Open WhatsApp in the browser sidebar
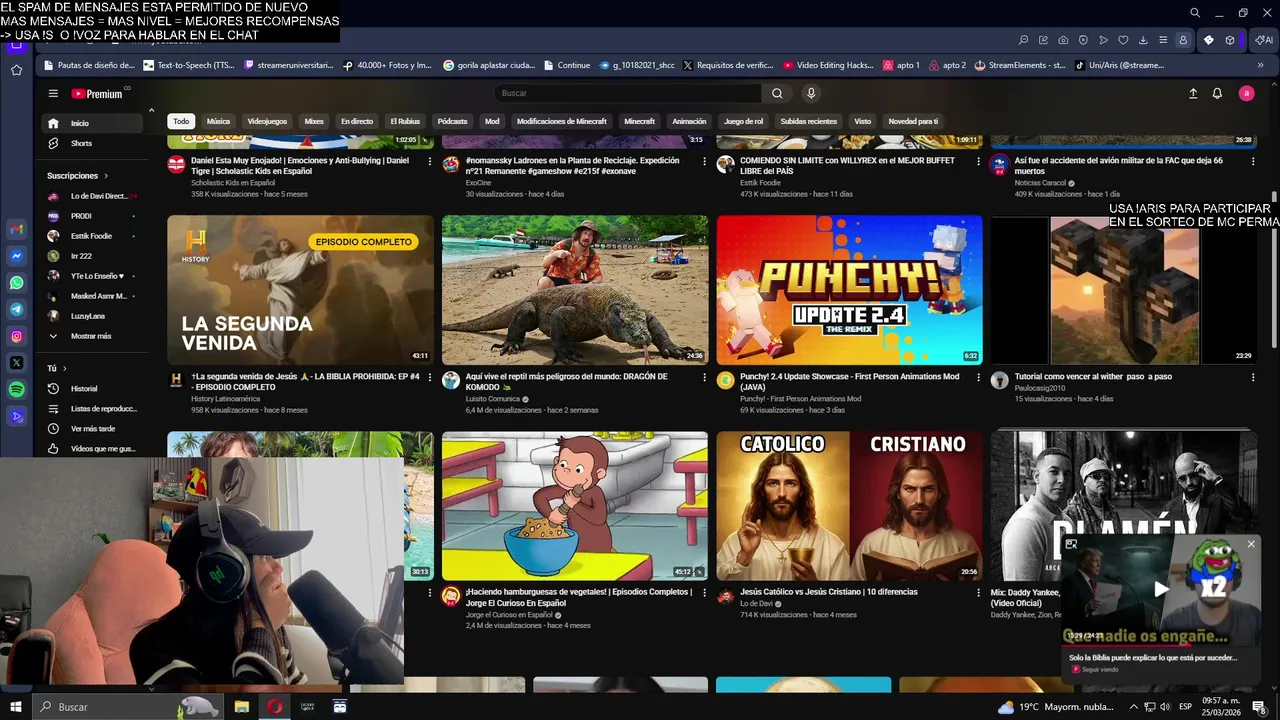The height and width of the screenshot is (720, 1280). tap(16, 283)
